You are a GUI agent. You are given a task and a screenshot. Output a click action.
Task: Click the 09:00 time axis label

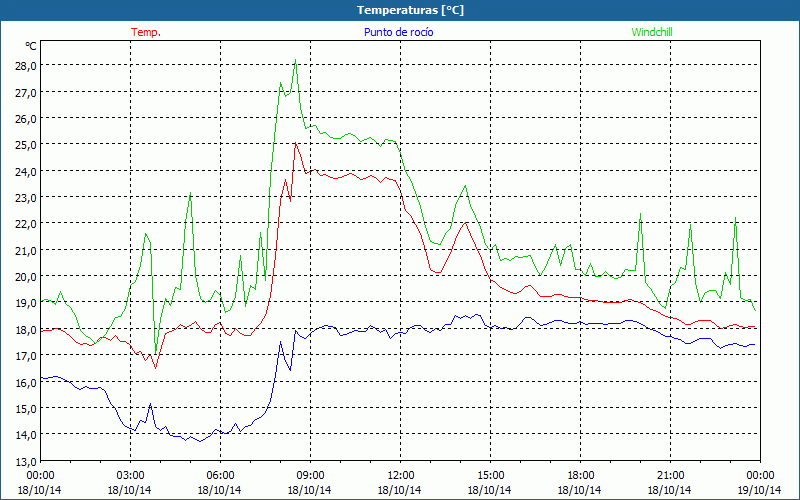pyautogui.click(x=310, y=476)
